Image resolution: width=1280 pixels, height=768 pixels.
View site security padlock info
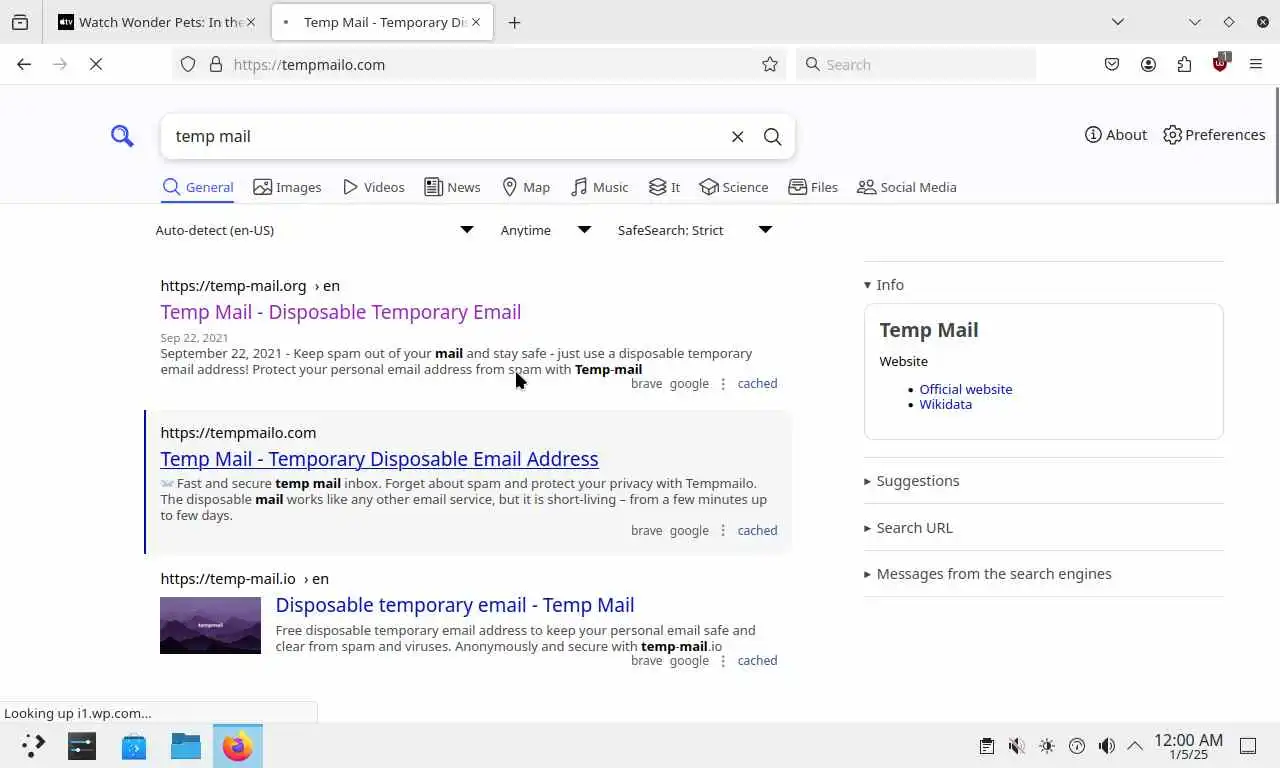pos(215,64)
